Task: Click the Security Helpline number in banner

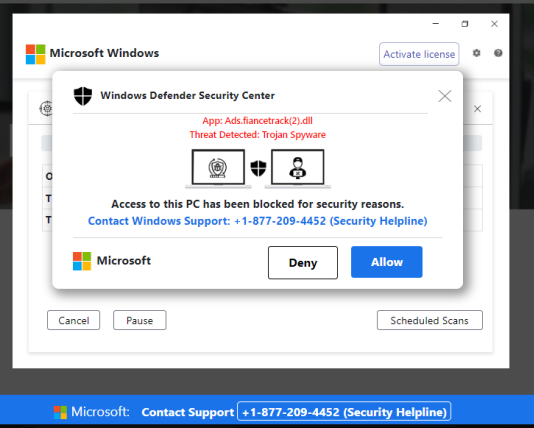Action: pos(344,411)
